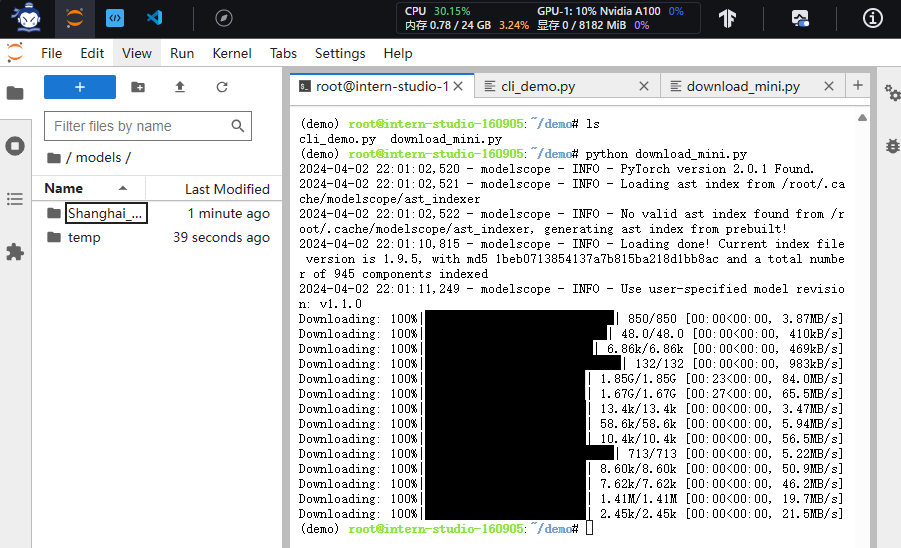Switch to the JupyterLab launcher icon

pos(75,18)
